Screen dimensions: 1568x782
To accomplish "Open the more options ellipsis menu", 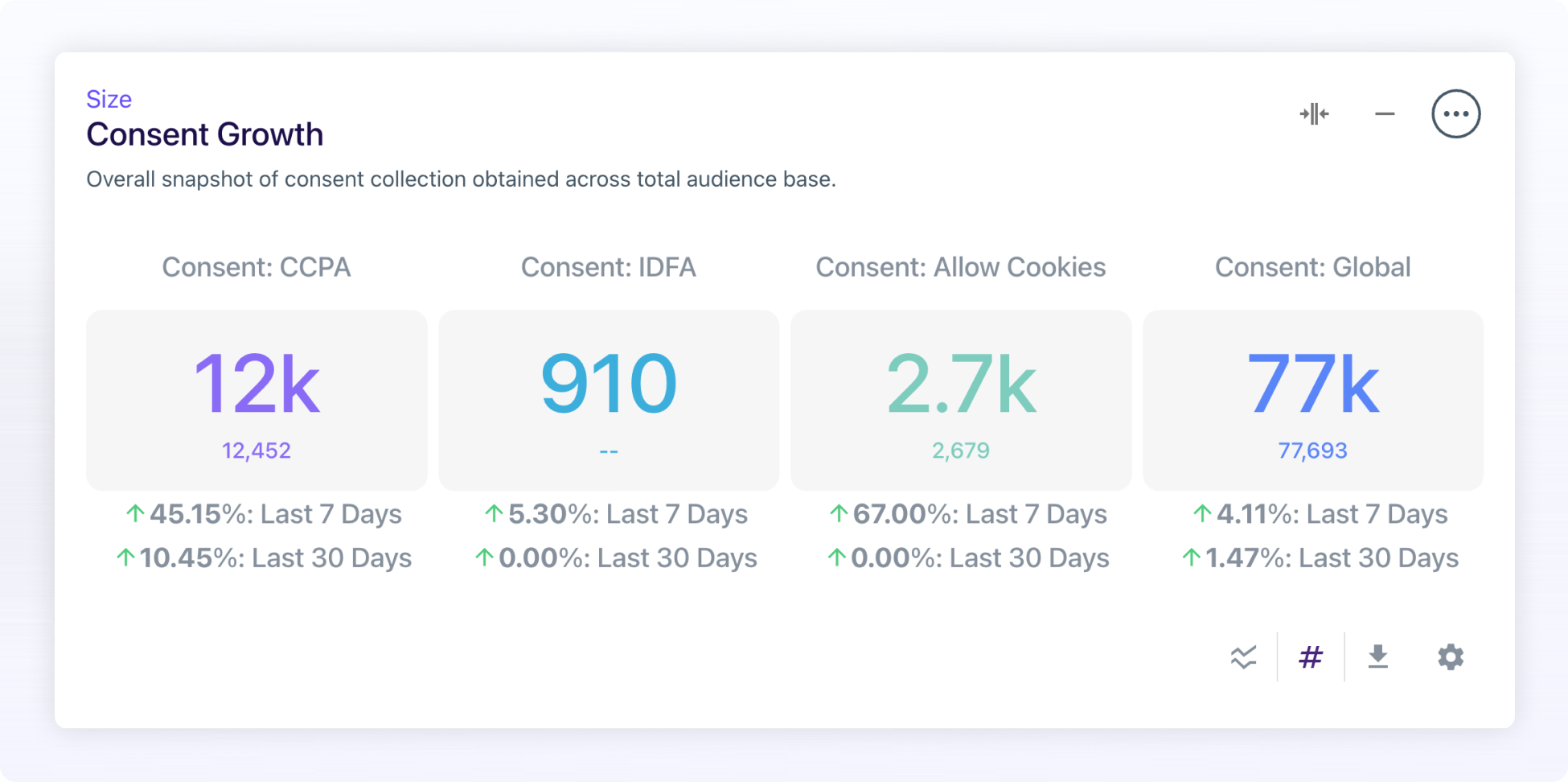I will [1456, 113].
